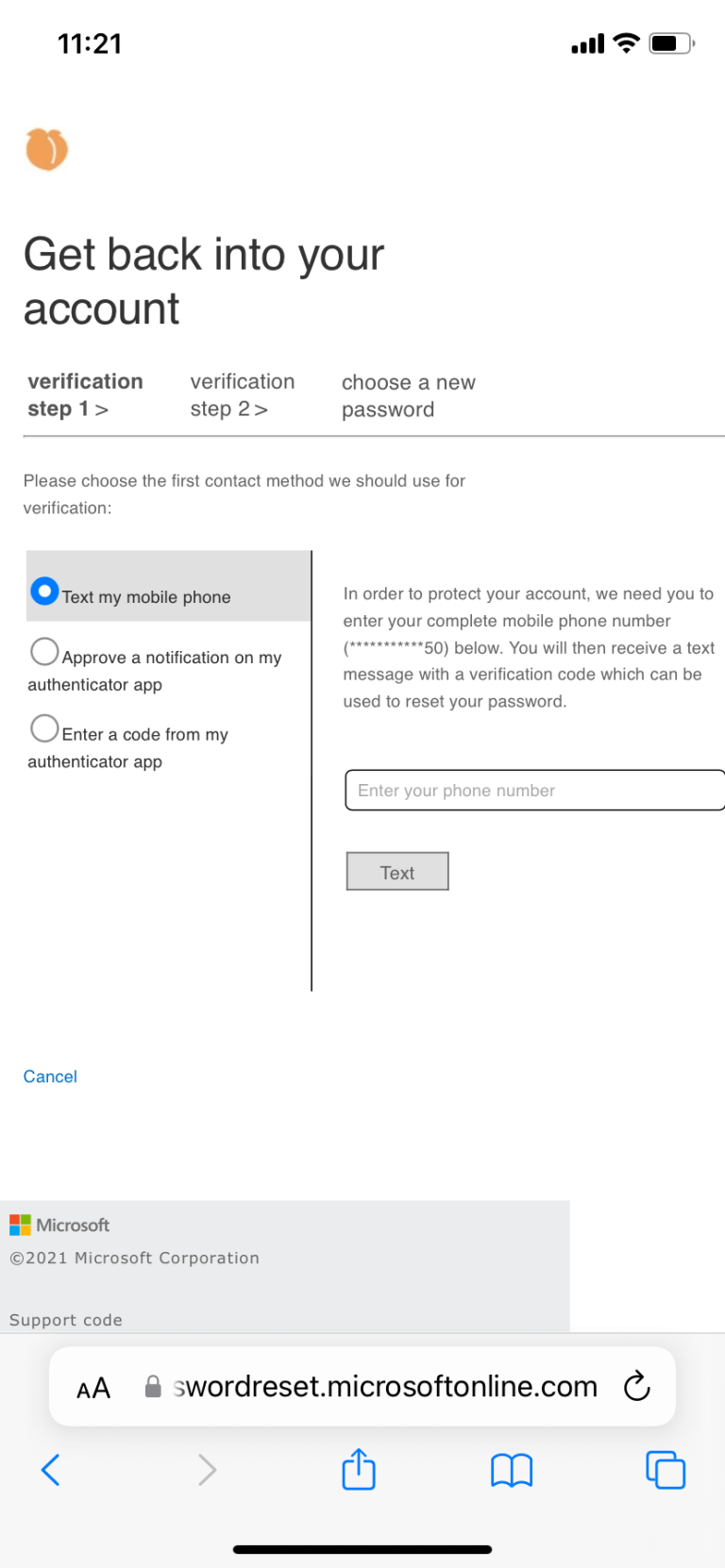Screen dimensions: 725x1568
Task: Open the AA page settings menu
Action: (x=93, y=1387)
